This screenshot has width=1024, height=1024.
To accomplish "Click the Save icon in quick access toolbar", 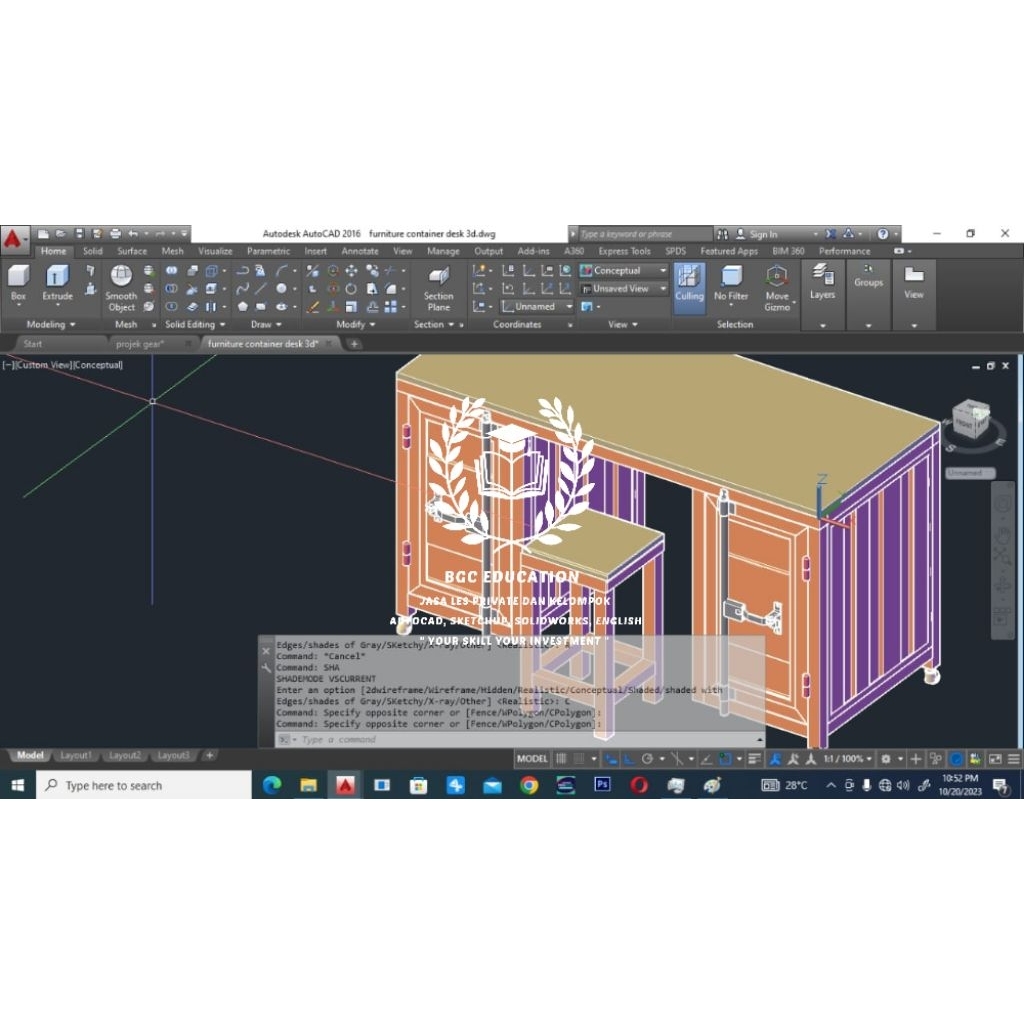I will click(79, 233).
